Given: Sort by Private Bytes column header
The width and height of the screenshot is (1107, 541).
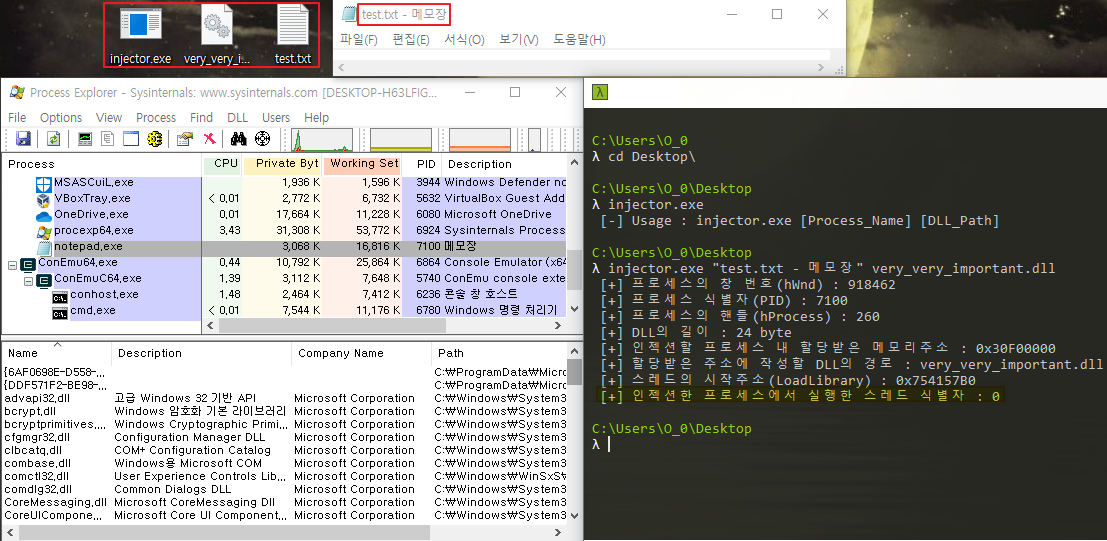Looking at the screenshot, I should pyautogui.click(x=282, y=164).
